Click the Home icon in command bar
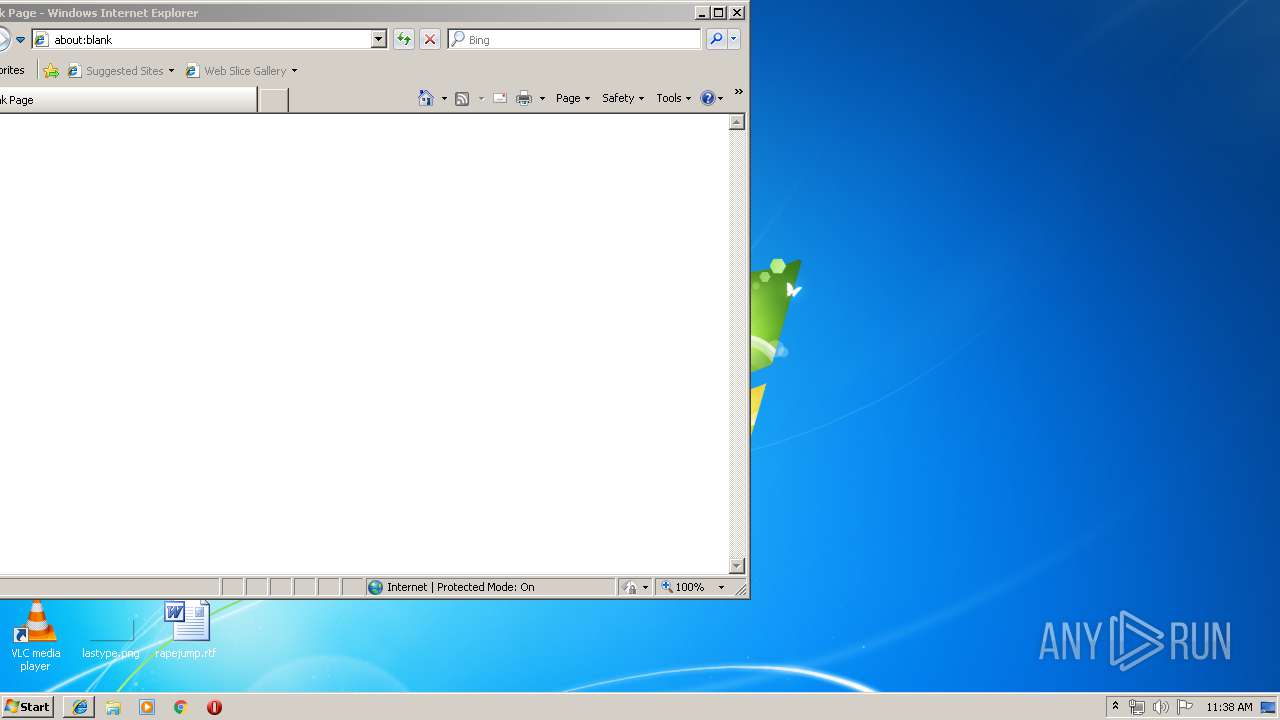 coord(426,98)
